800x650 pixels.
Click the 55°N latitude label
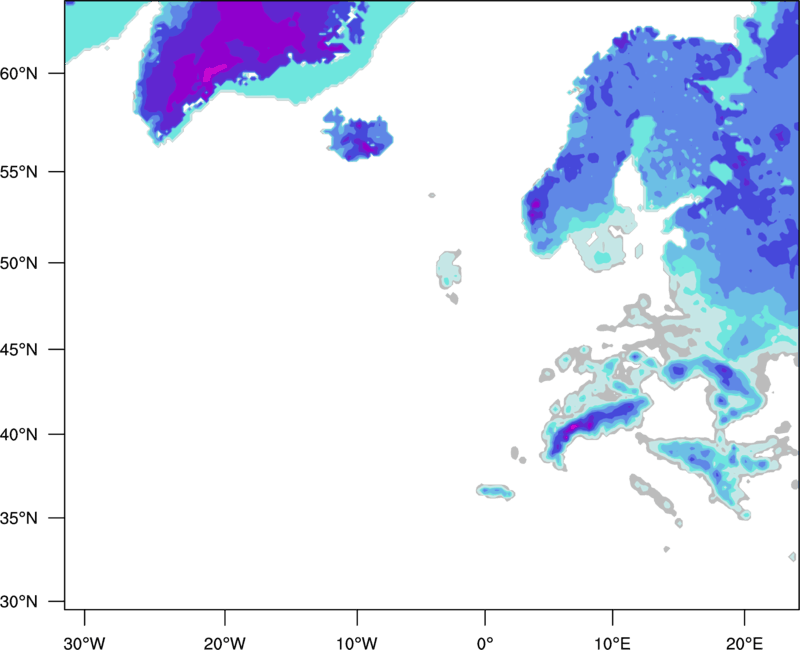click(x=19, y=172)
